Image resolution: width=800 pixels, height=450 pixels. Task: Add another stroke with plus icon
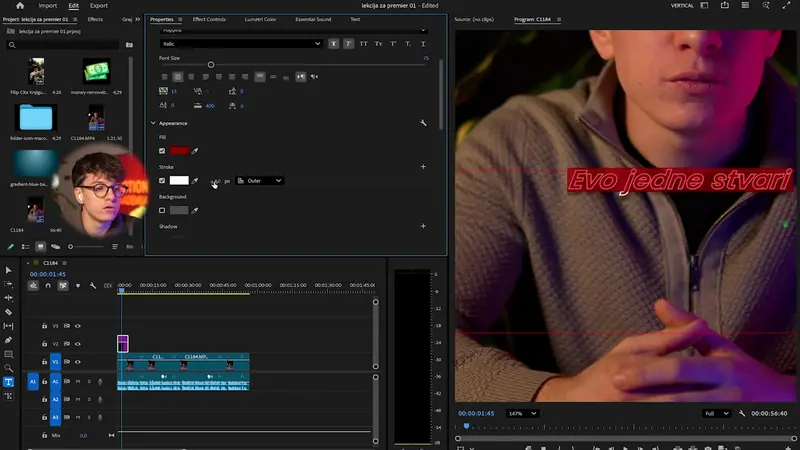click(423, 167)
